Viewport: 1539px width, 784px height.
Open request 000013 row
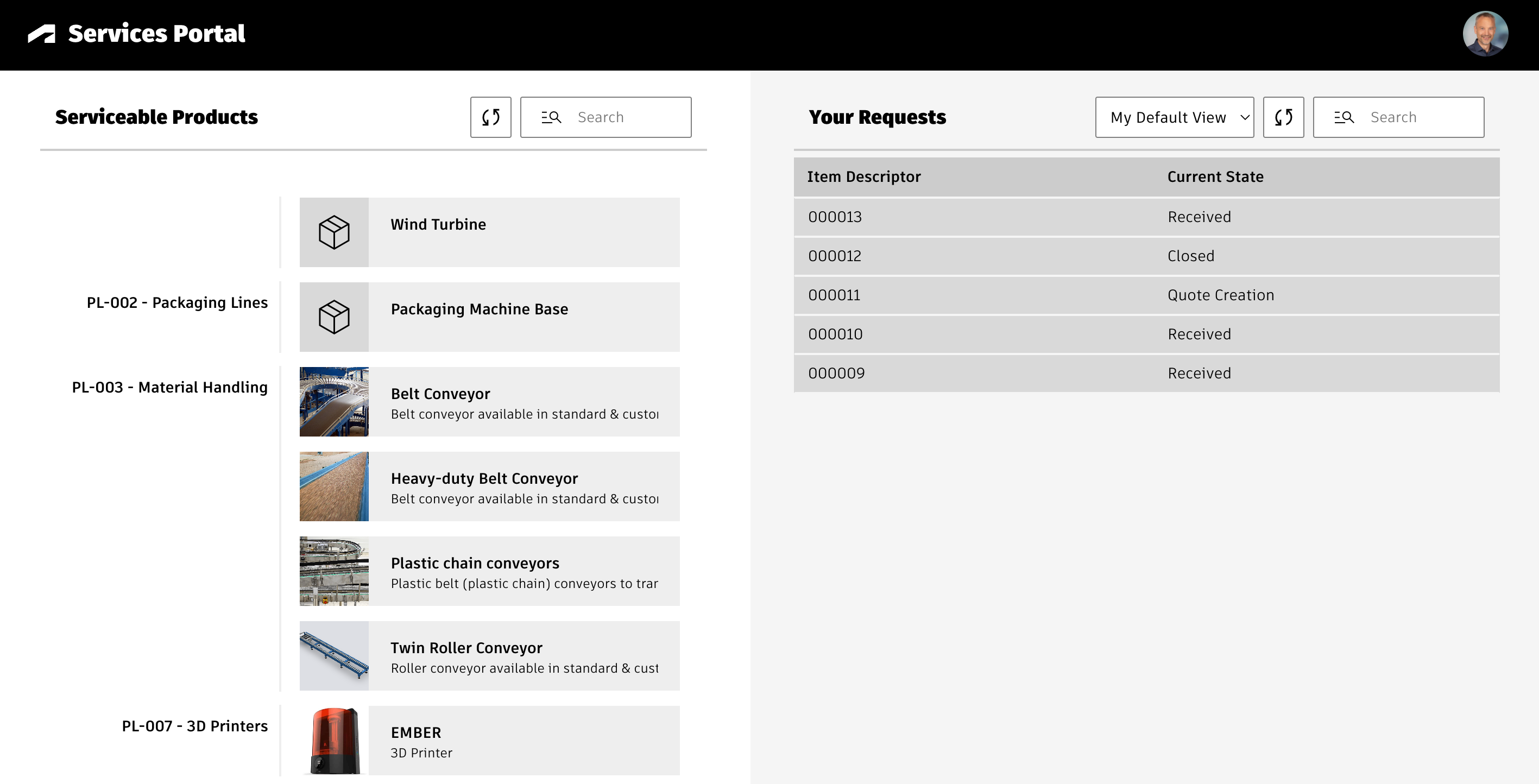click(1146, 217)
